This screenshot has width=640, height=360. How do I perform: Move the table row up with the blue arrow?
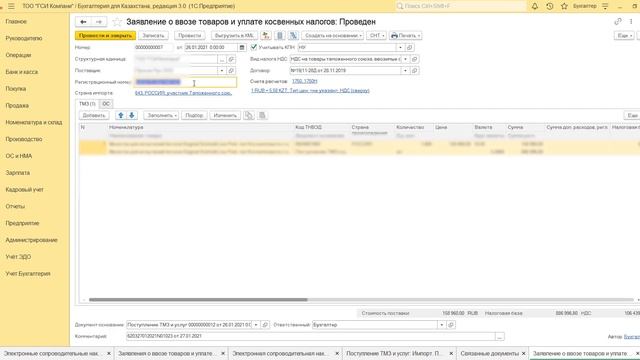pyautogui.click(x=121, y=116)
